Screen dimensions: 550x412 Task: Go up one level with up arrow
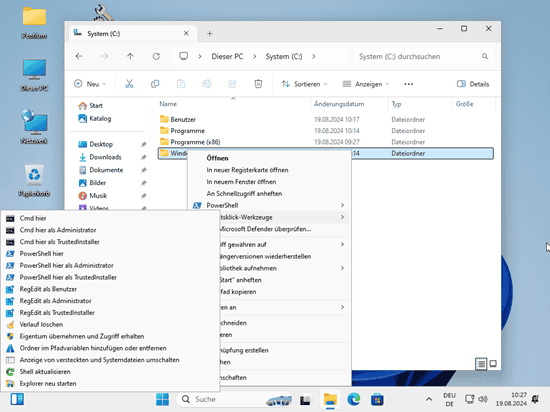130,56
